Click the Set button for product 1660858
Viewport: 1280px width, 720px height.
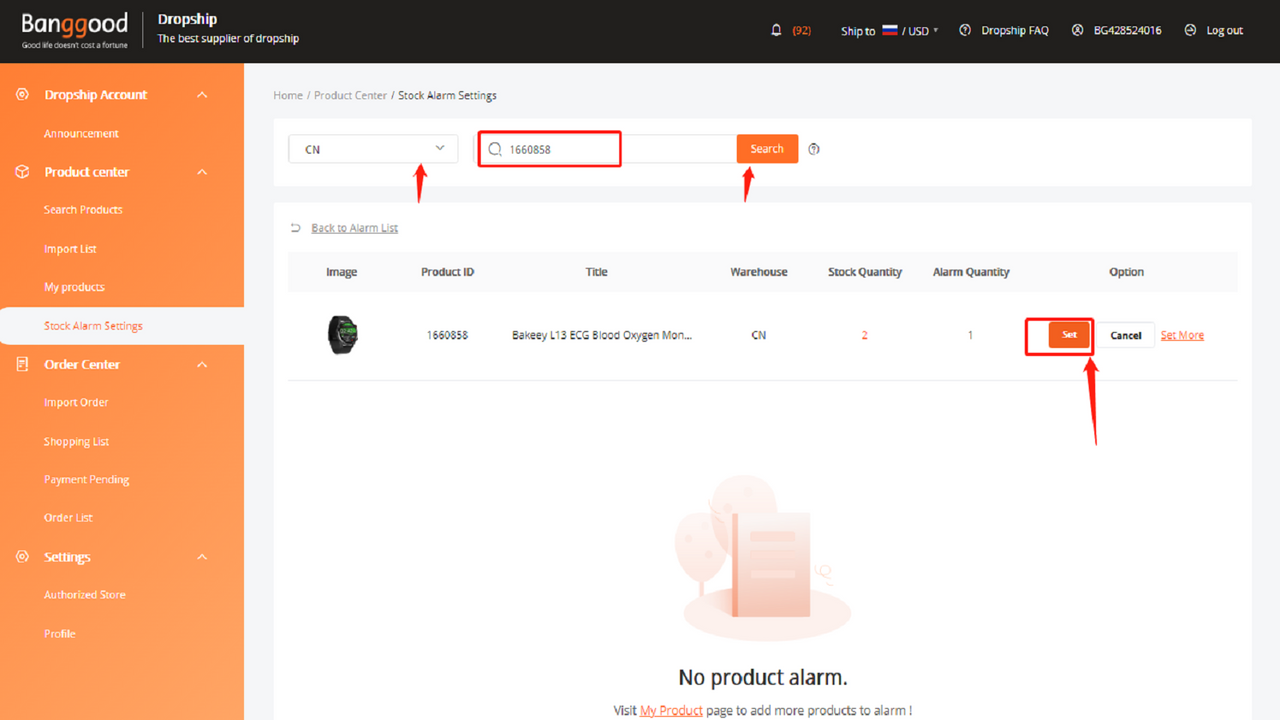pyautogui.click(x=1069, y=335)
